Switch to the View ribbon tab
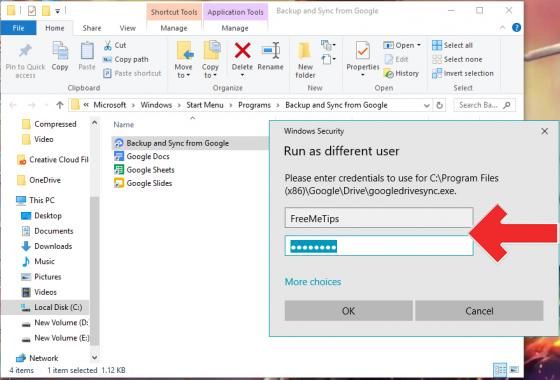The image size is (560, 380). pyautogui.click(x=128, y=28)
